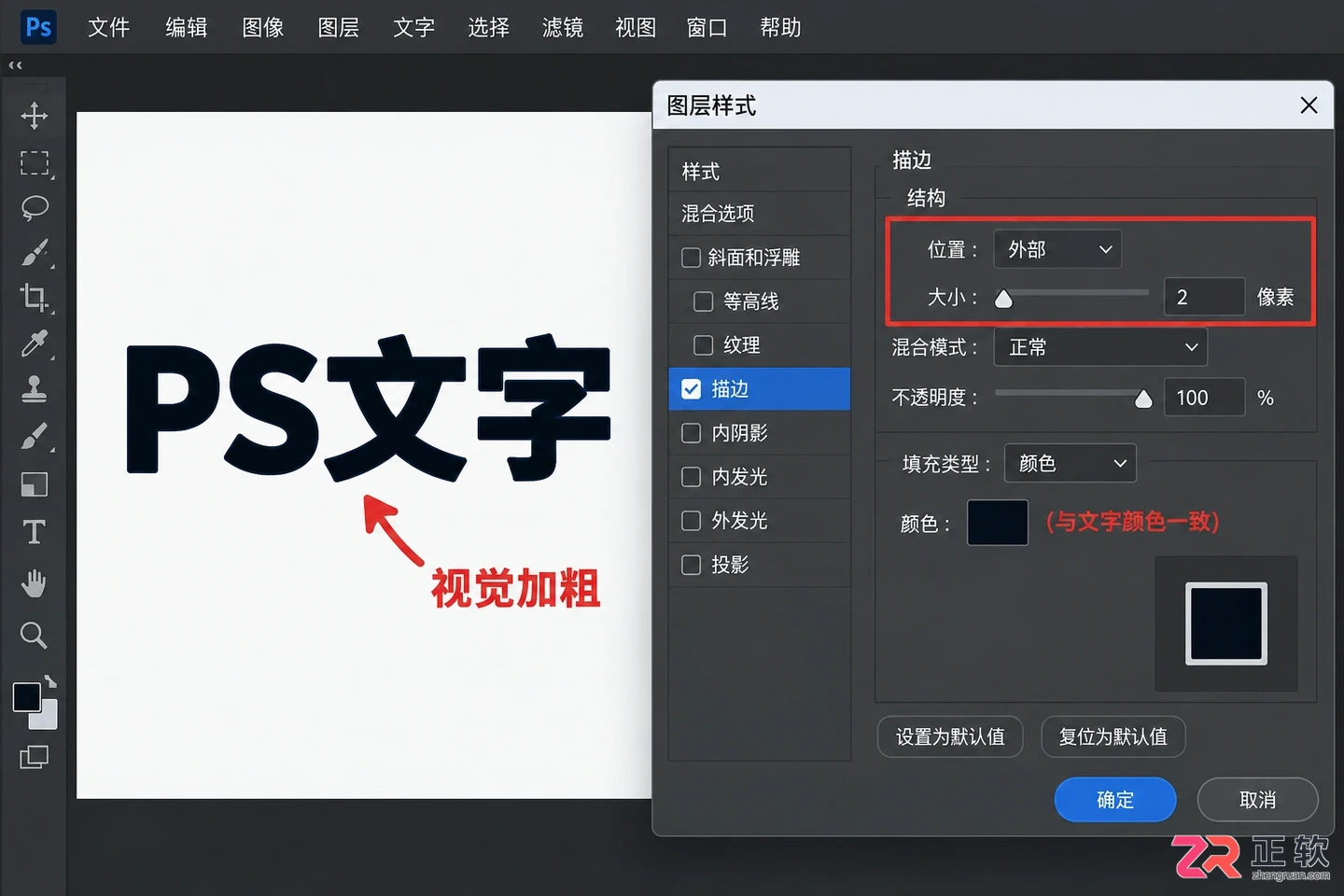Enable the 内阴影 checkbox
Viewport: 1344px width, 896px height.
[692, 433]
